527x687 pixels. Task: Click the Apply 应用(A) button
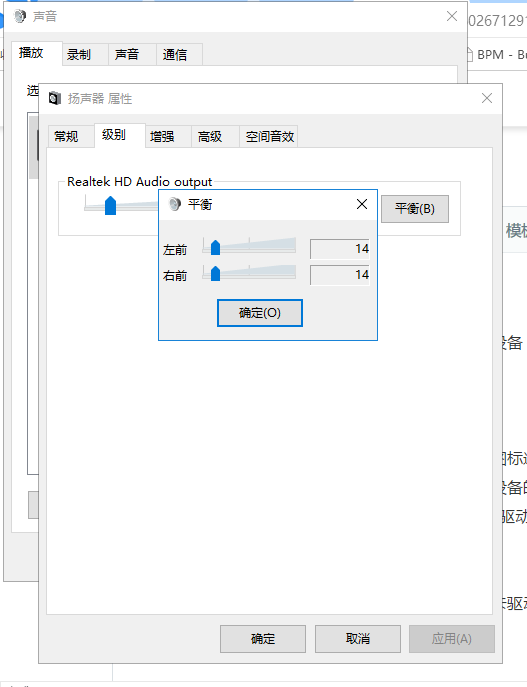click(452, 639)
